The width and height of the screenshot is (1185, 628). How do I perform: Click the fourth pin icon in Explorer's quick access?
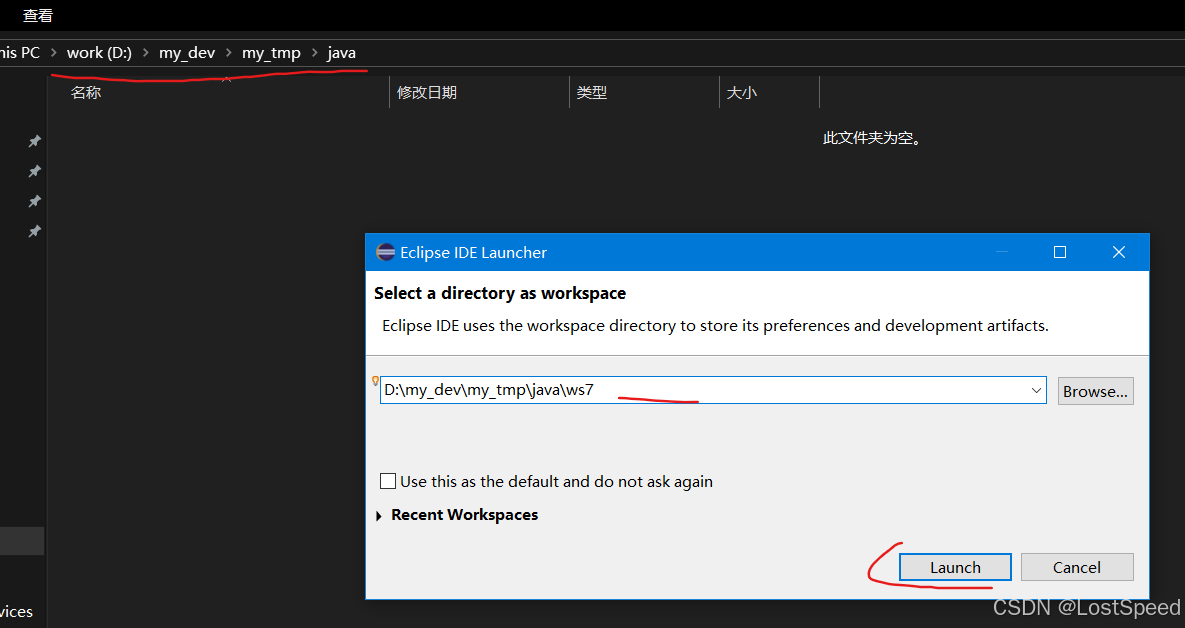coord(34,231)
